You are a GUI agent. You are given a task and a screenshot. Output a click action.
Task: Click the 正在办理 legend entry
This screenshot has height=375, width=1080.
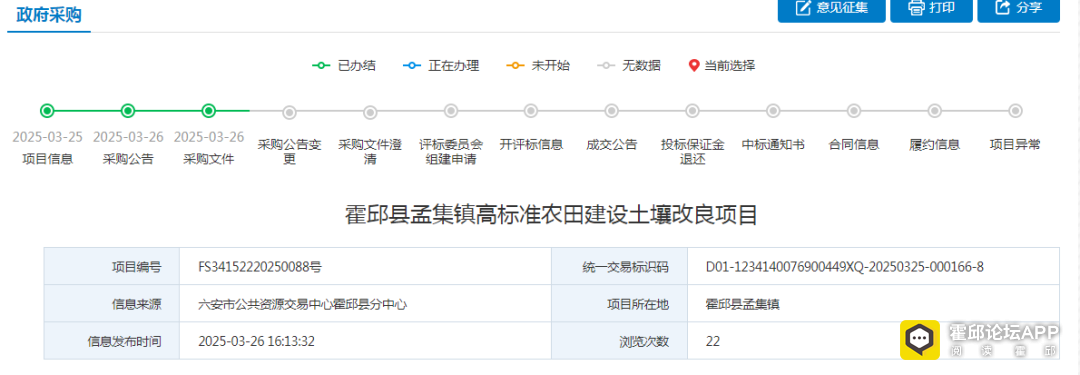[441, 66]
